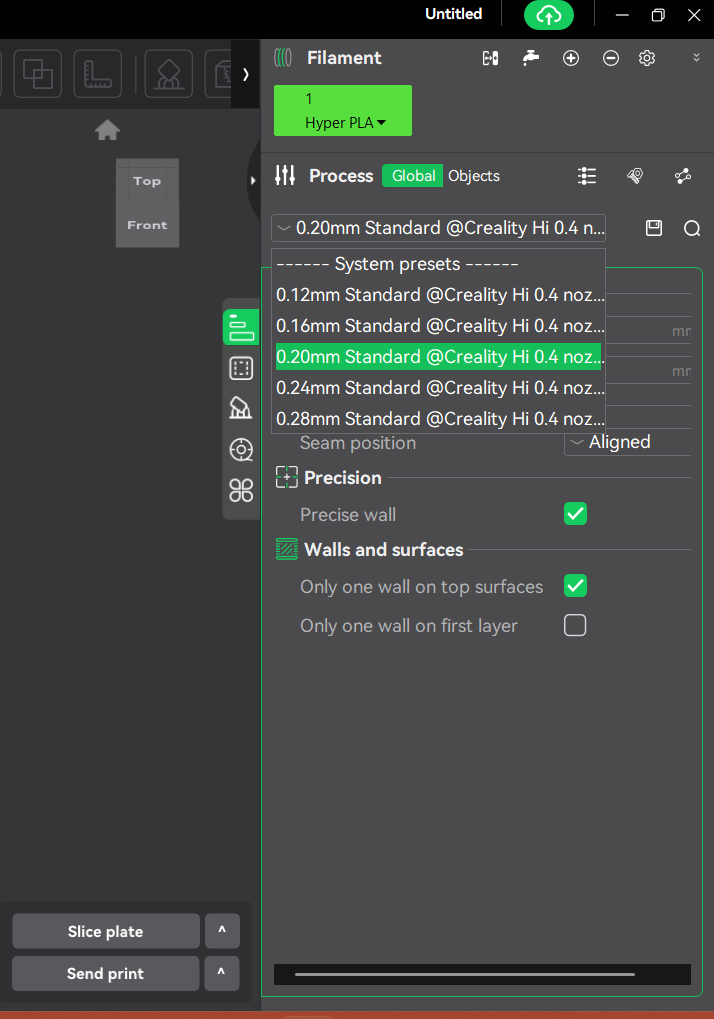Select the 0.12mm Standard preset option
This screenshot has height=1019, width=714.
439,295
